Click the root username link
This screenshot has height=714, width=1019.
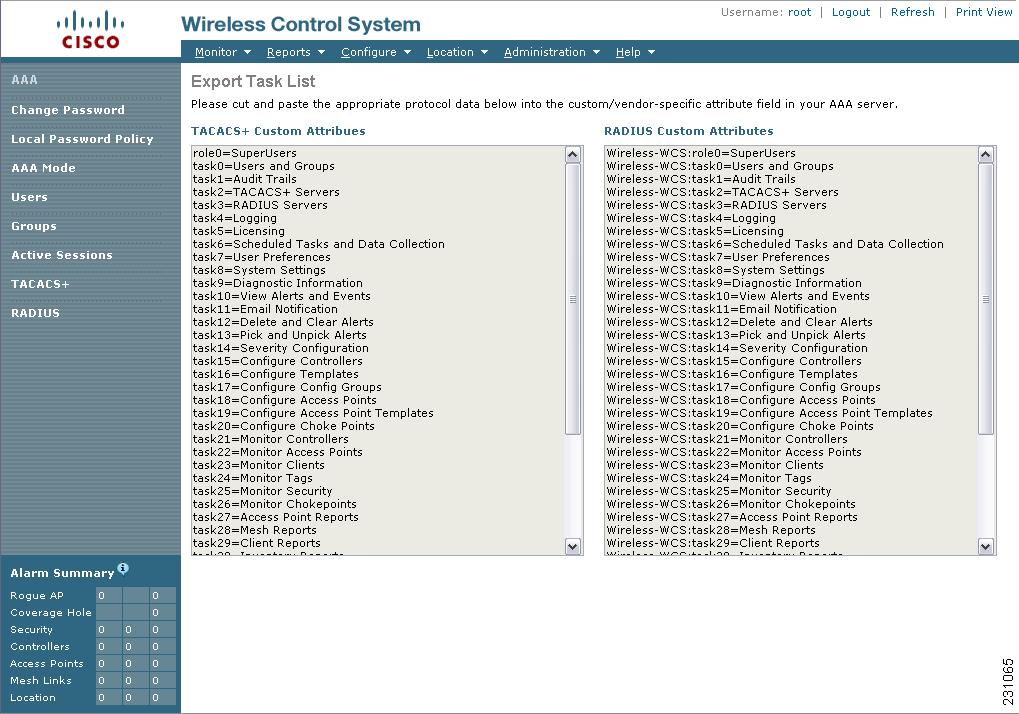pyautogui.click(x=799, y=12)
